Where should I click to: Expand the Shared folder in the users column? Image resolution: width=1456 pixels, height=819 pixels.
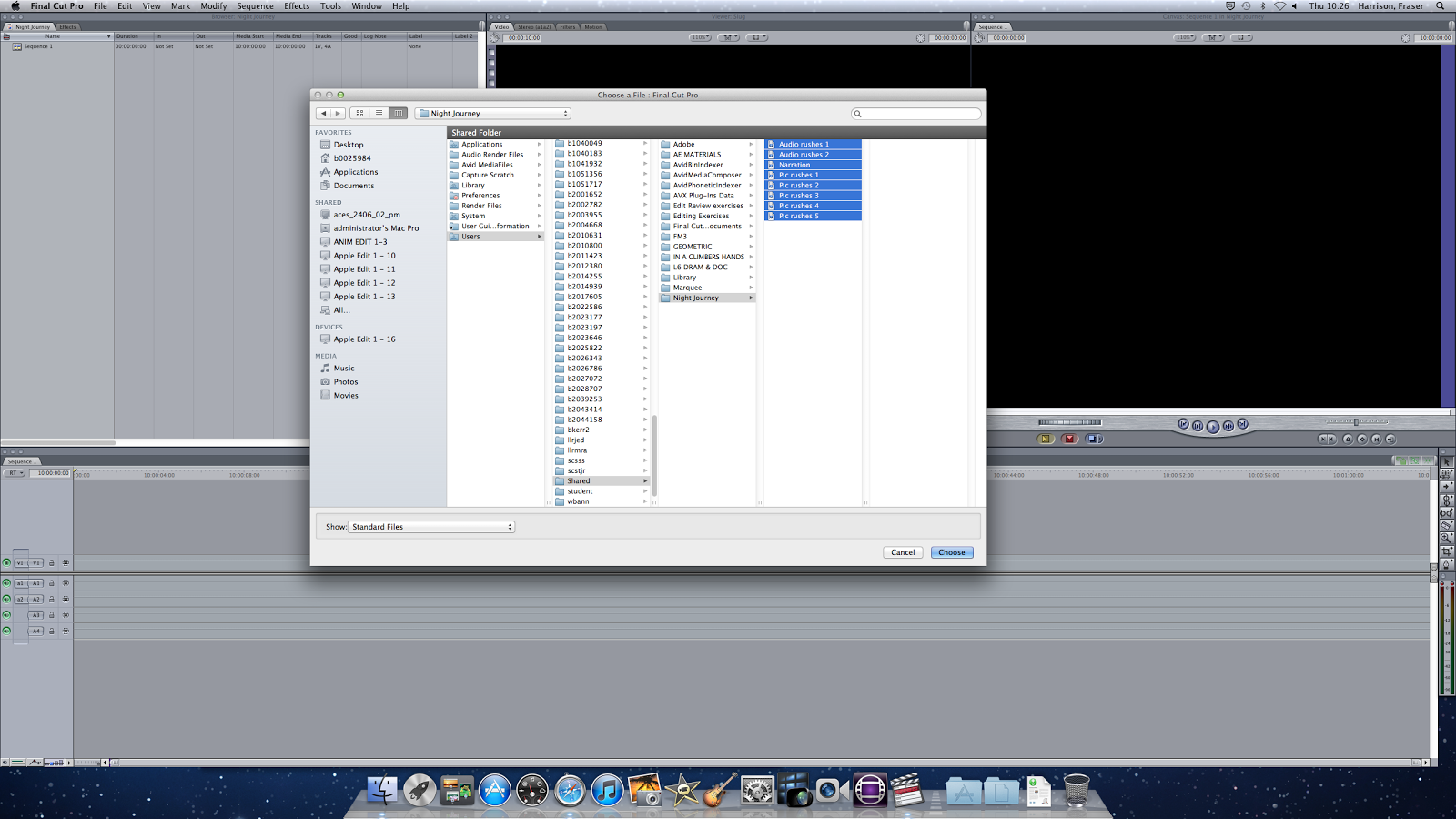click(x=645, y=481)
